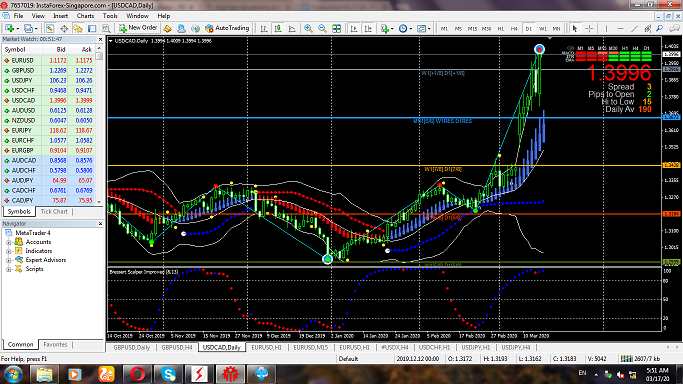
Task: Toggle the Market Watch window icon
Action: click(50, 28)
